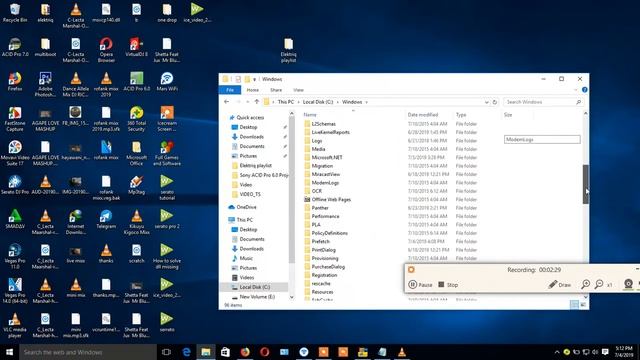Expand the Explorer ribbon with the chevron

pyautogui.click(x=576, y=90)
